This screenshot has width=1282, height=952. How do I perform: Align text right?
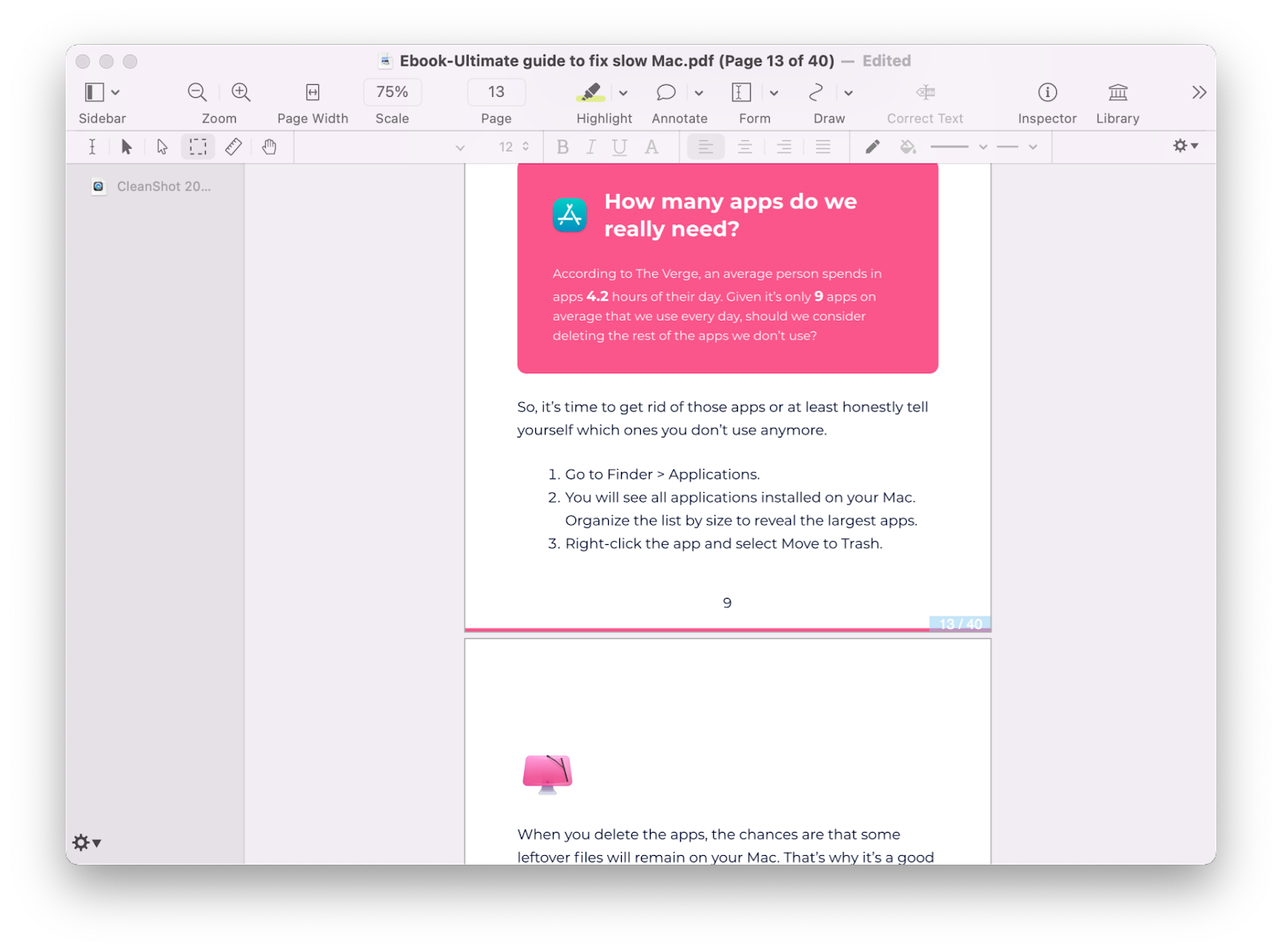(x=784, y=147)
